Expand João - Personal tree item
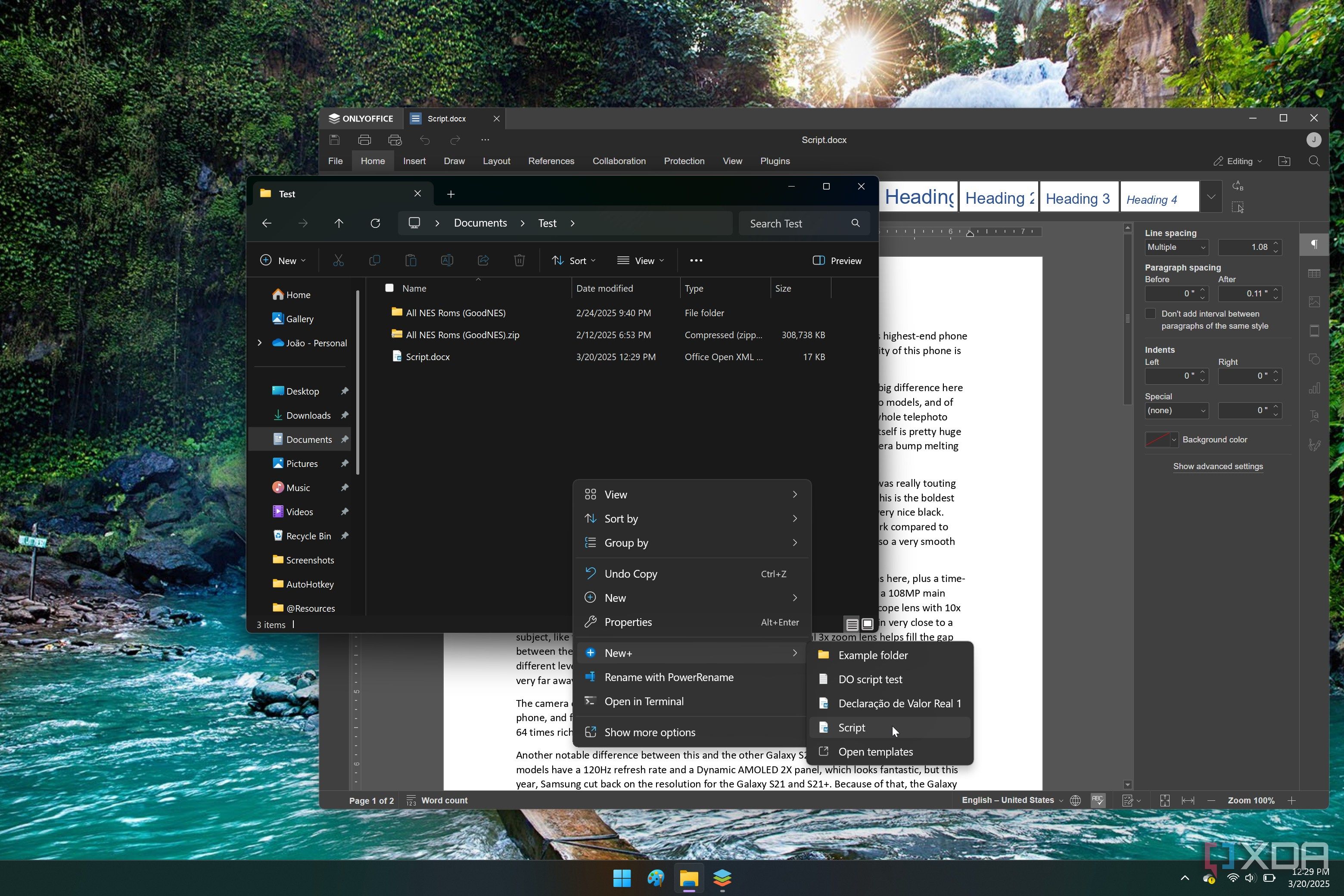 [x=259, y=343]
